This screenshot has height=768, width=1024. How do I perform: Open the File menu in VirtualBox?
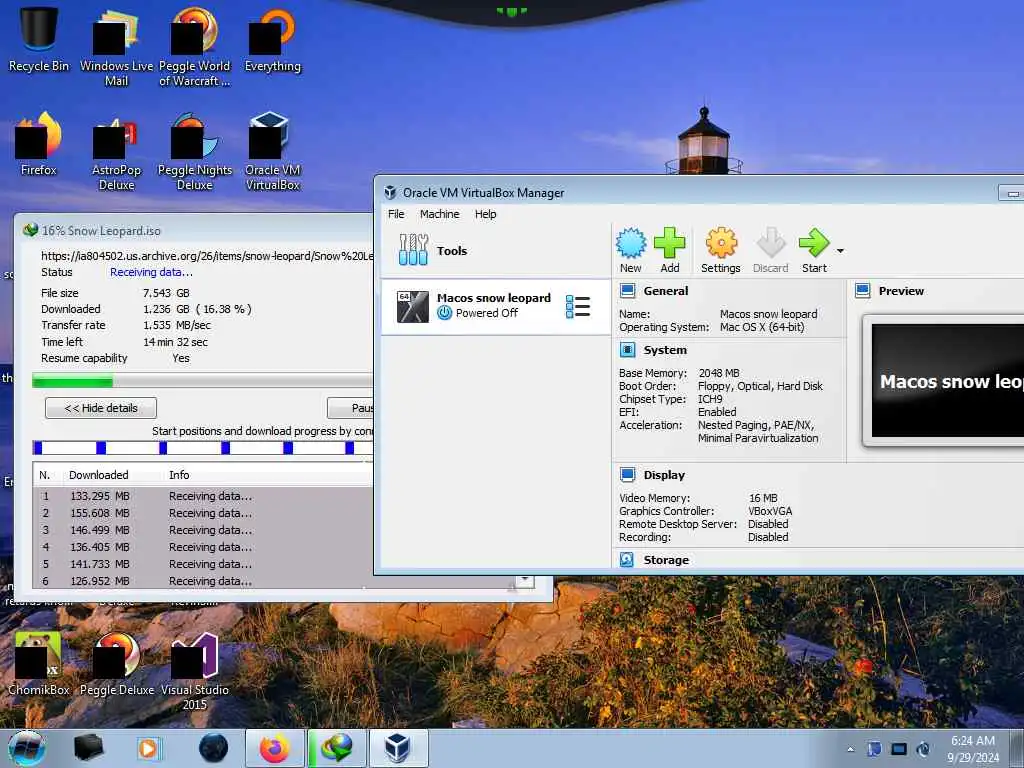click(x=396, y=214)
